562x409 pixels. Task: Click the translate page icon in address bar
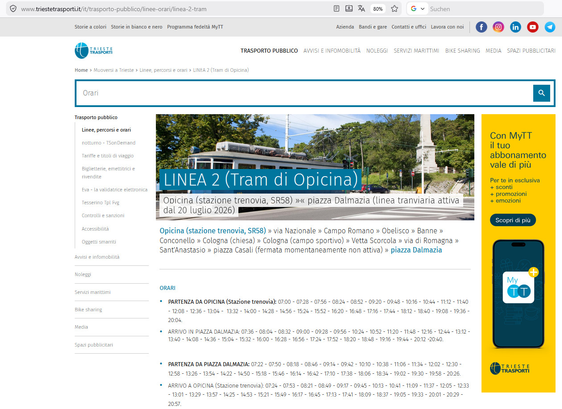pos(361,9)
